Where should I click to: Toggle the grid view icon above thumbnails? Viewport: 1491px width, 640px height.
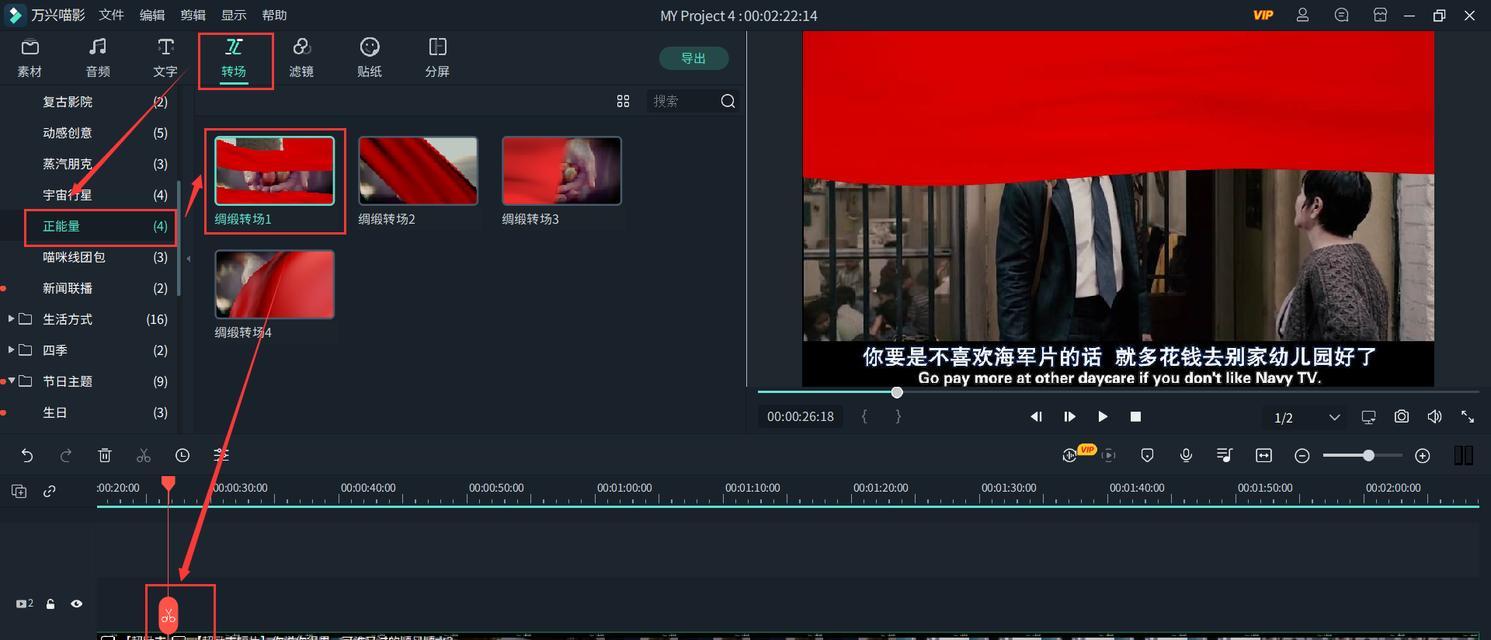[x=623, y=101]
